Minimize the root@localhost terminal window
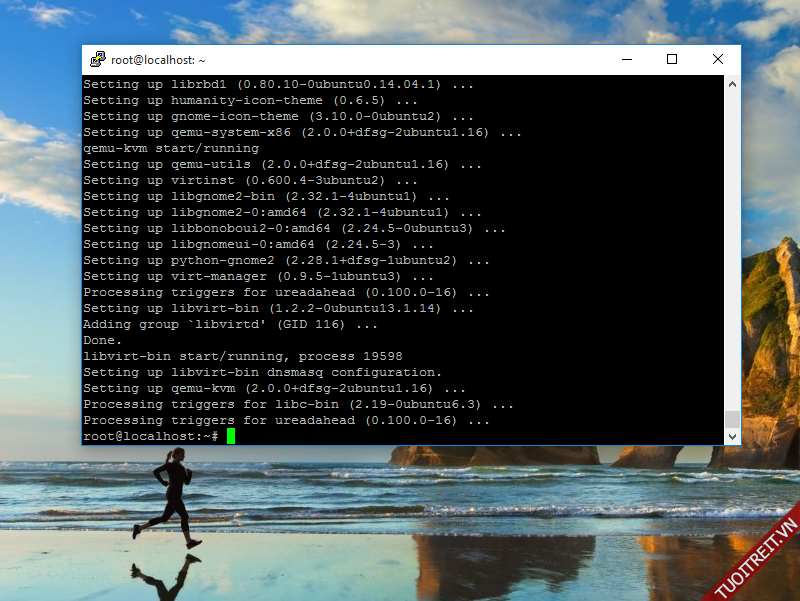 click(626, 60)
